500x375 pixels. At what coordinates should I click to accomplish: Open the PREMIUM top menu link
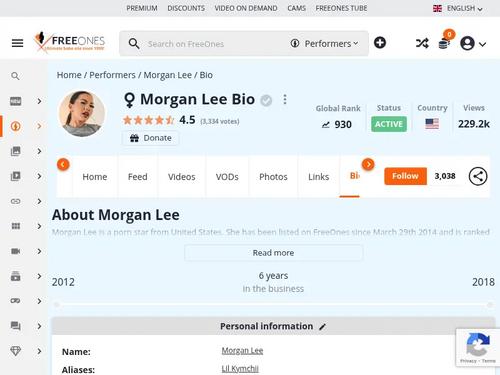click(142, 8)
